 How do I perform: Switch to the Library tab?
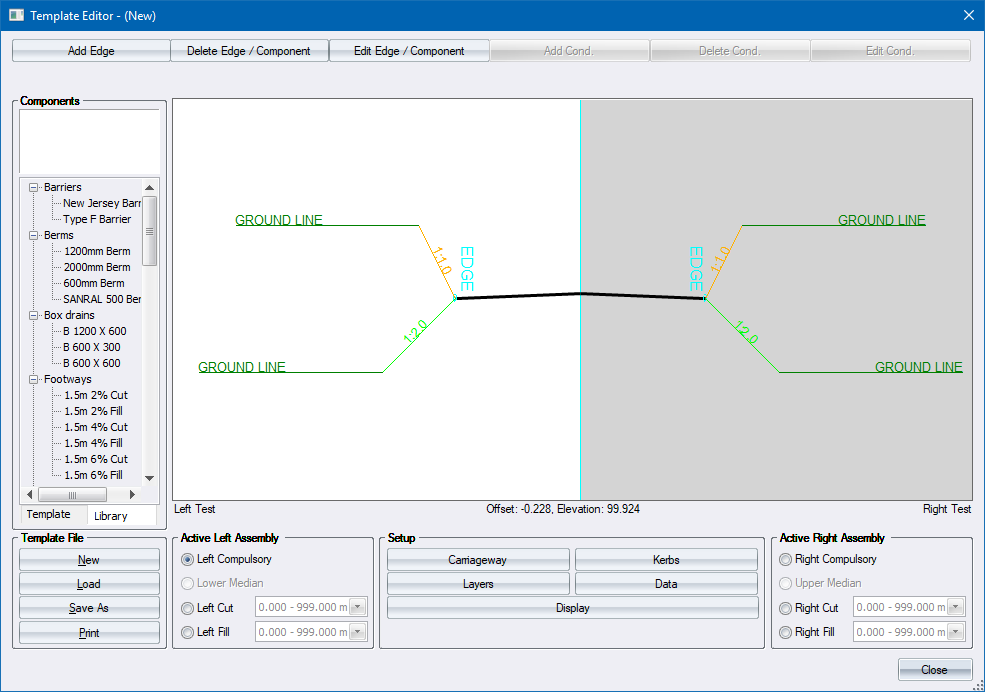coord(110,516)
